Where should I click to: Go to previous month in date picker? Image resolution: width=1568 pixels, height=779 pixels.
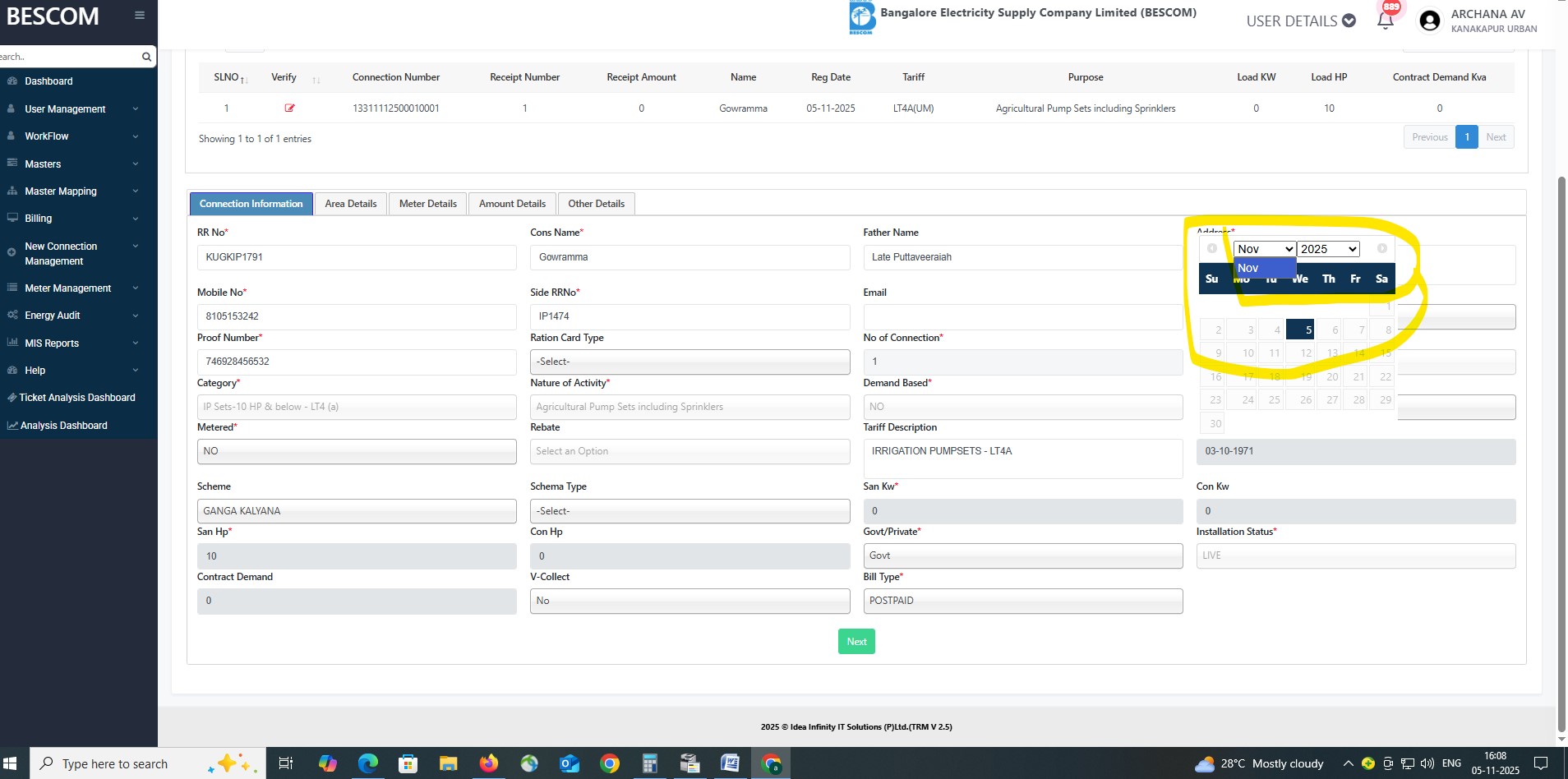1211,248
